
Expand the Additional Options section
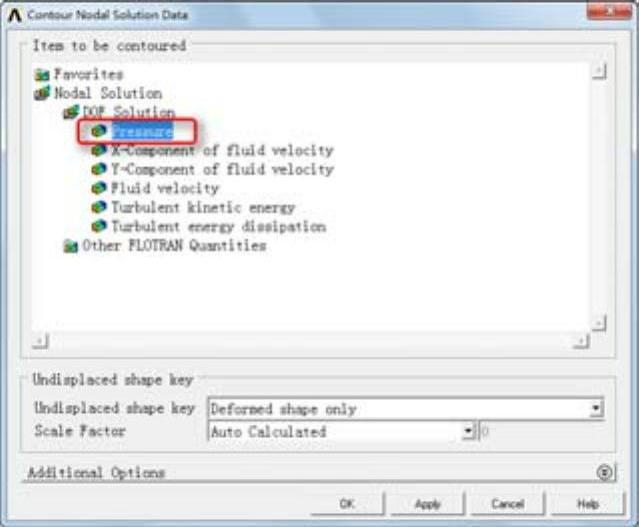click(605, 472)
